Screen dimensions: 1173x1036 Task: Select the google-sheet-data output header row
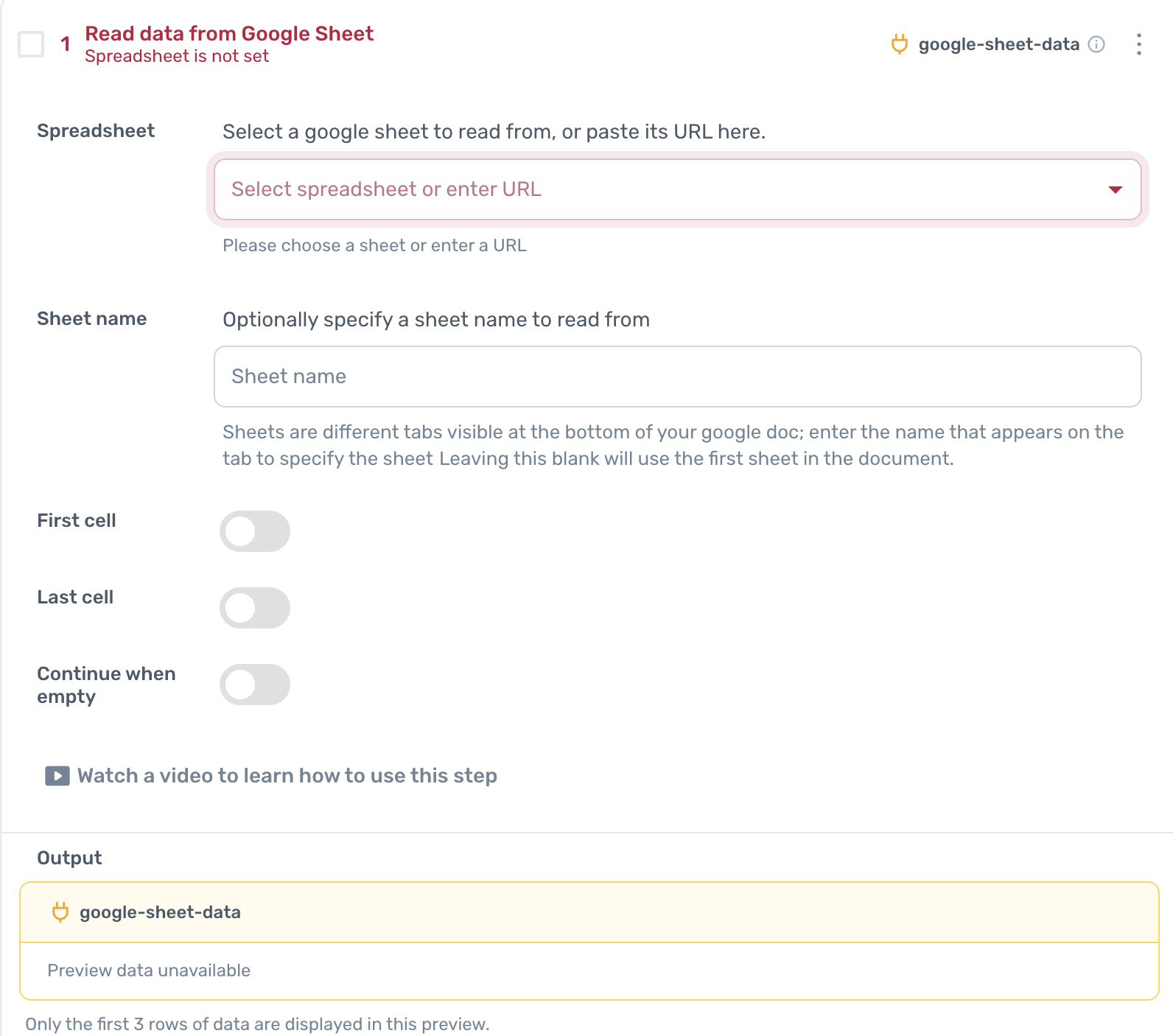[x=589, y=912]
